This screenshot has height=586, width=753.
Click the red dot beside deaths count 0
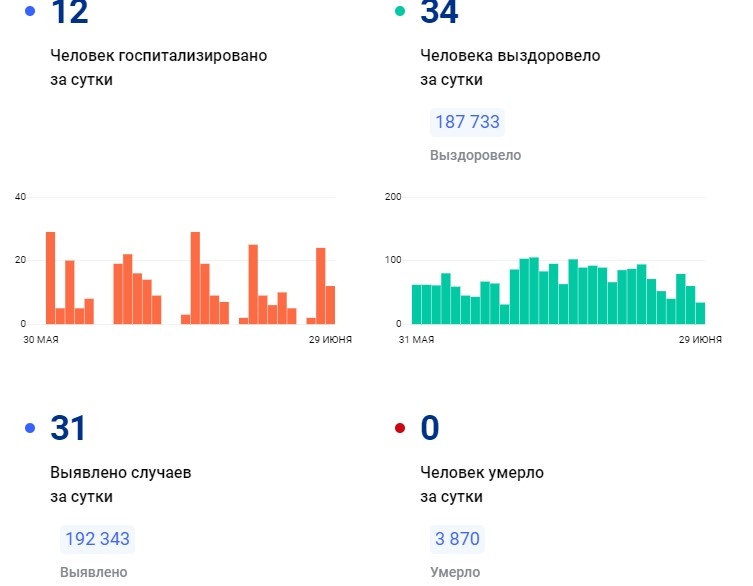[x=400, y=429]
